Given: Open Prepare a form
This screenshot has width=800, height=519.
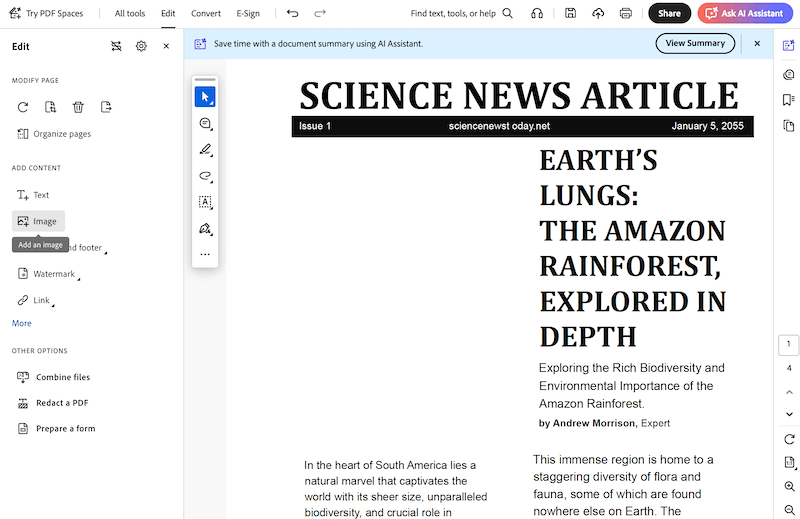Looking at the screenshot, I should point(56,429).
